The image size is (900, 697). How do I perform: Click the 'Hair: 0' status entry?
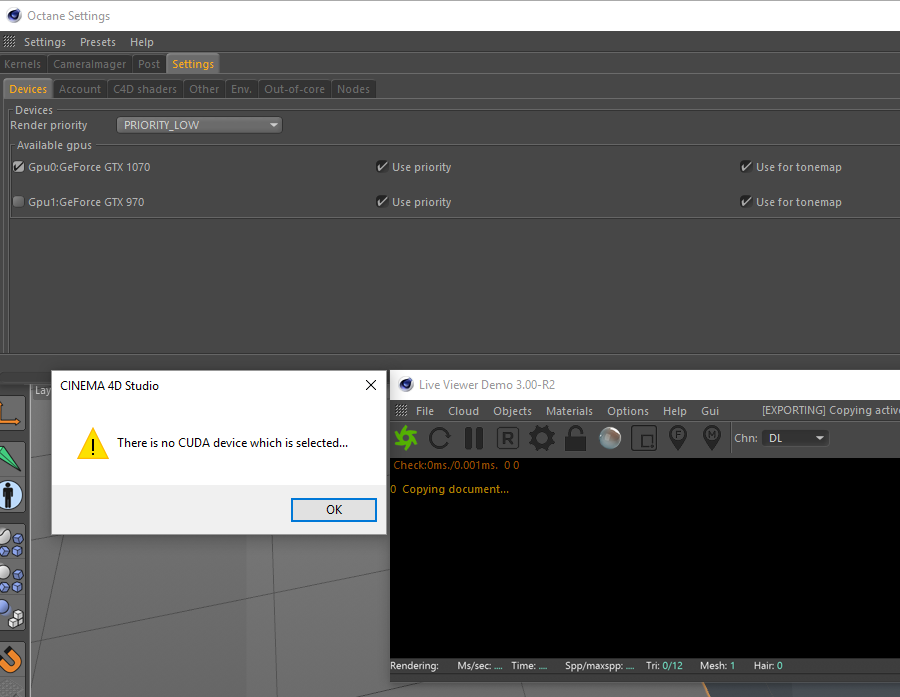pos(768,665)
